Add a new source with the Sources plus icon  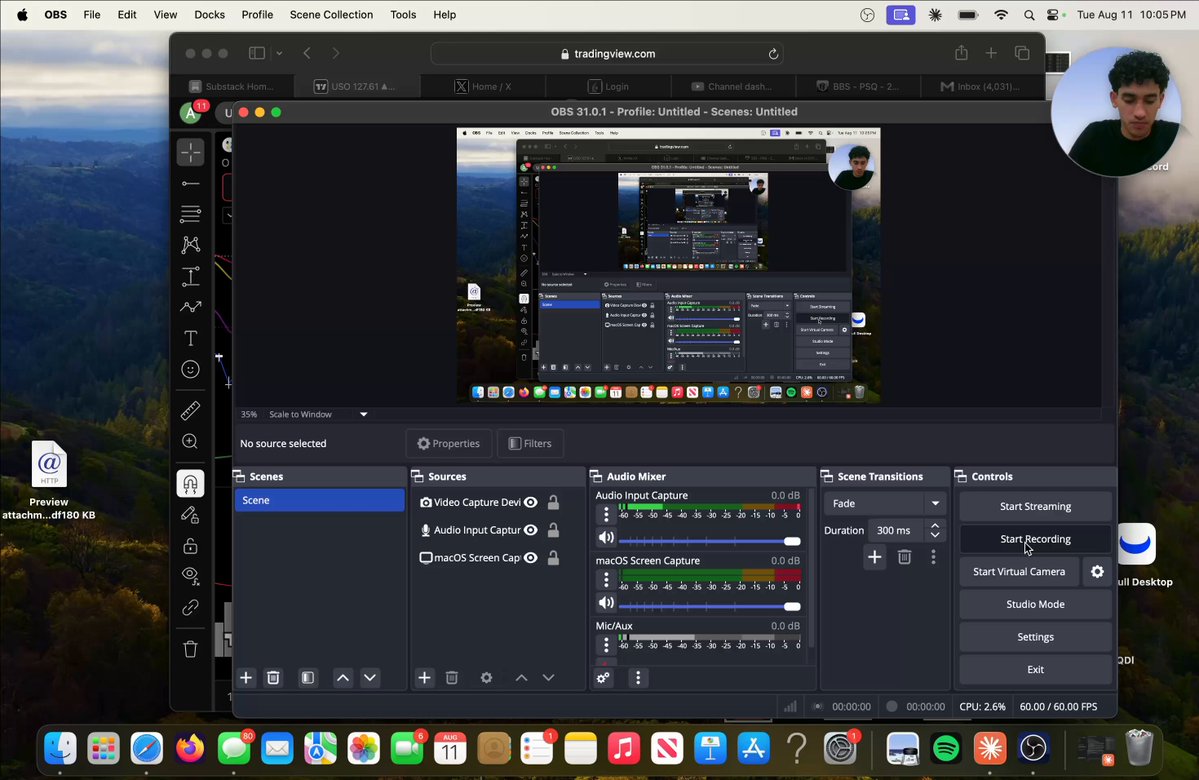tap(424, 678)
